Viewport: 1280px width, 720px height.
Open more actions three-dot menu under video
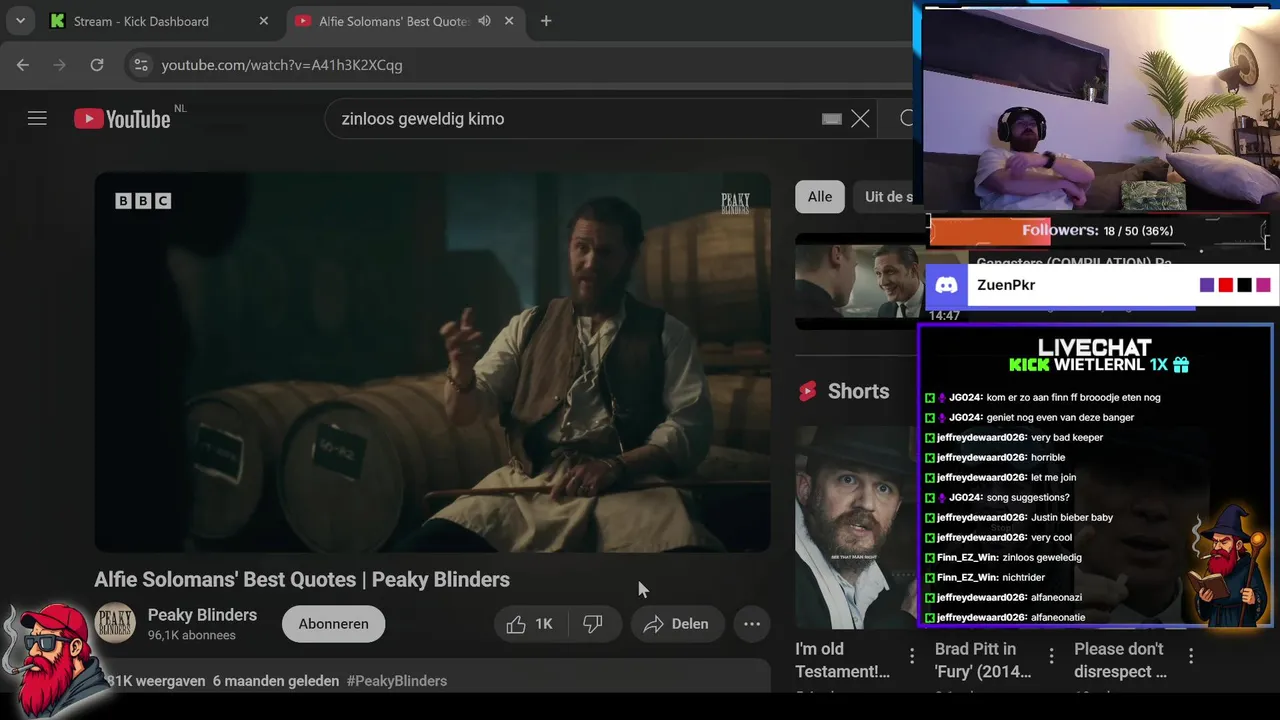(x=752, y=624)
